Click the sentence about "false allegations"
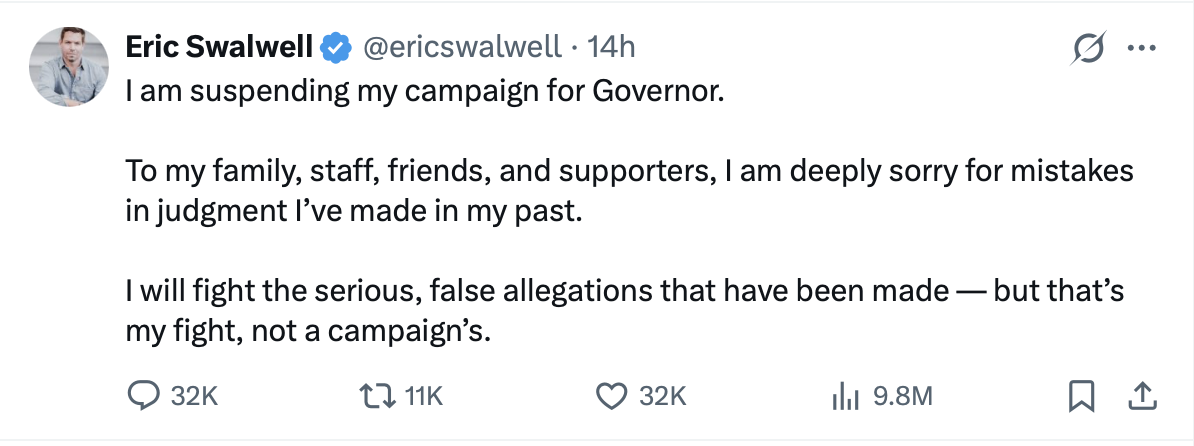1194x446 pixels. point(630,310)
